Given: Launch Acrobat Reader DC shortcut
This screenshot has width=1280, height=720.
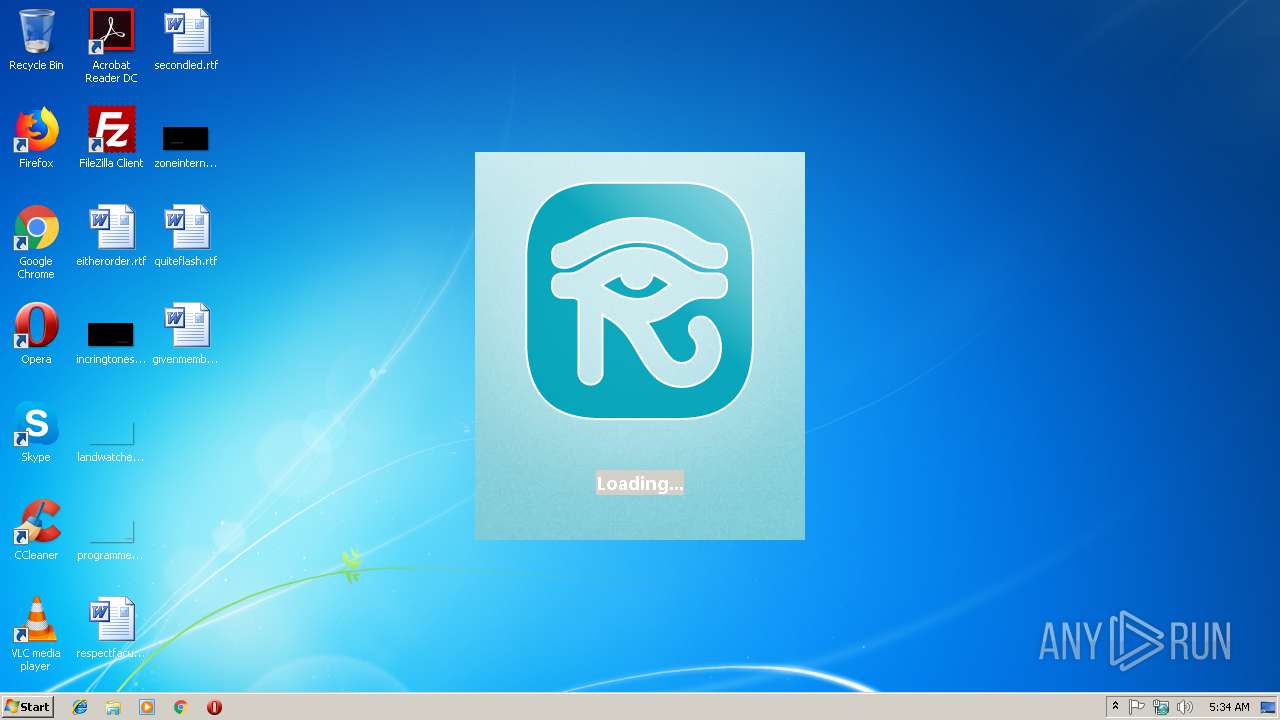Looking at the screenshot, I should [111, 46].
